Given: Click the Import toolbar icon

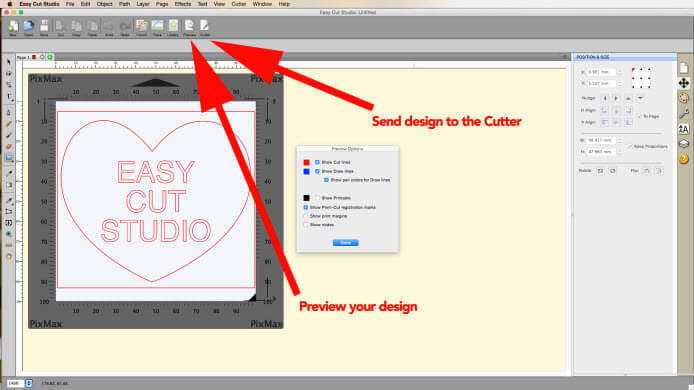Looking at the screenshot, I should (142, 27).
